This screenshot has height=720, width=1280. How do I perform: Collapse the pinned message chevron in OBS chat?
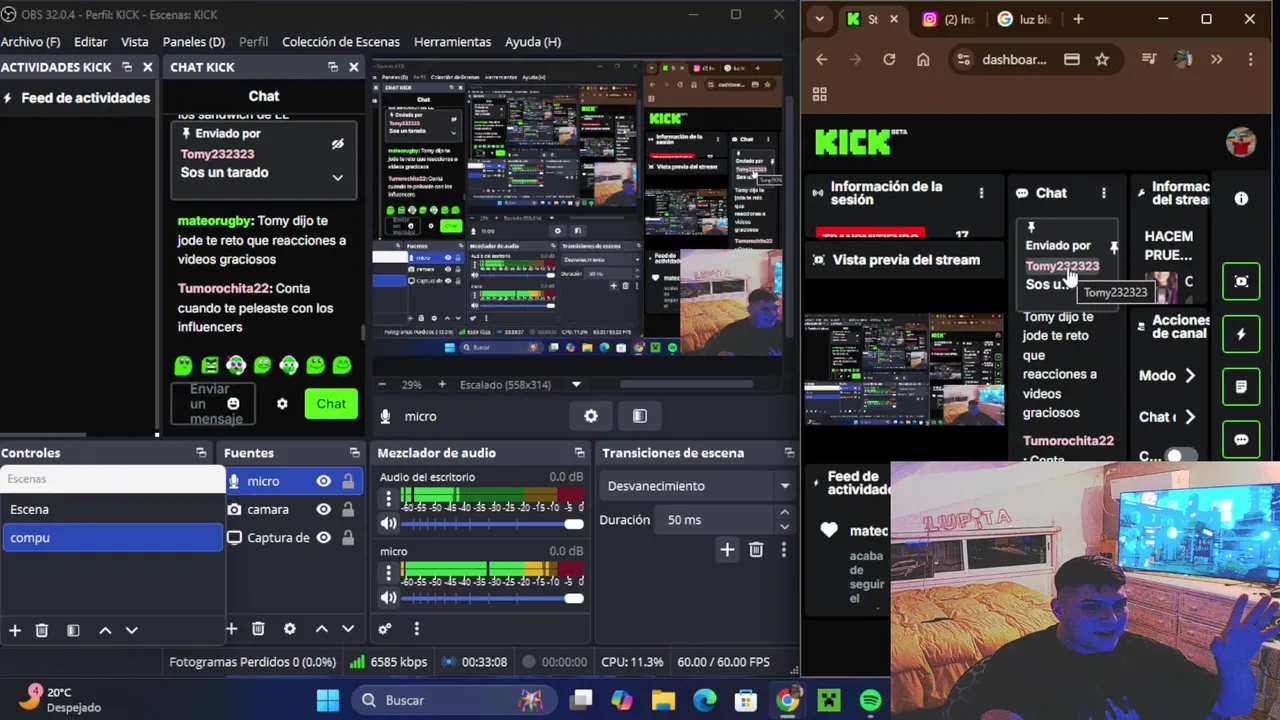[x=337, y=178]
